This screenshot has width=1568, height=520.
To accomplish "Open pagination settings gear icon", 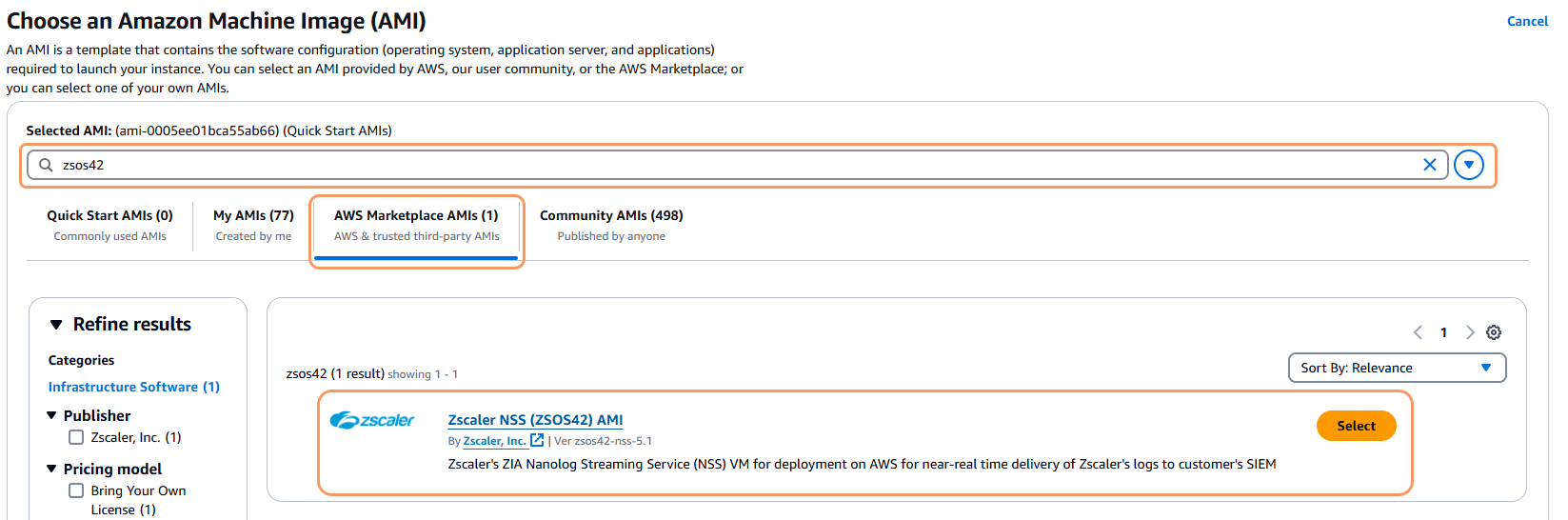I will 1494,332.
